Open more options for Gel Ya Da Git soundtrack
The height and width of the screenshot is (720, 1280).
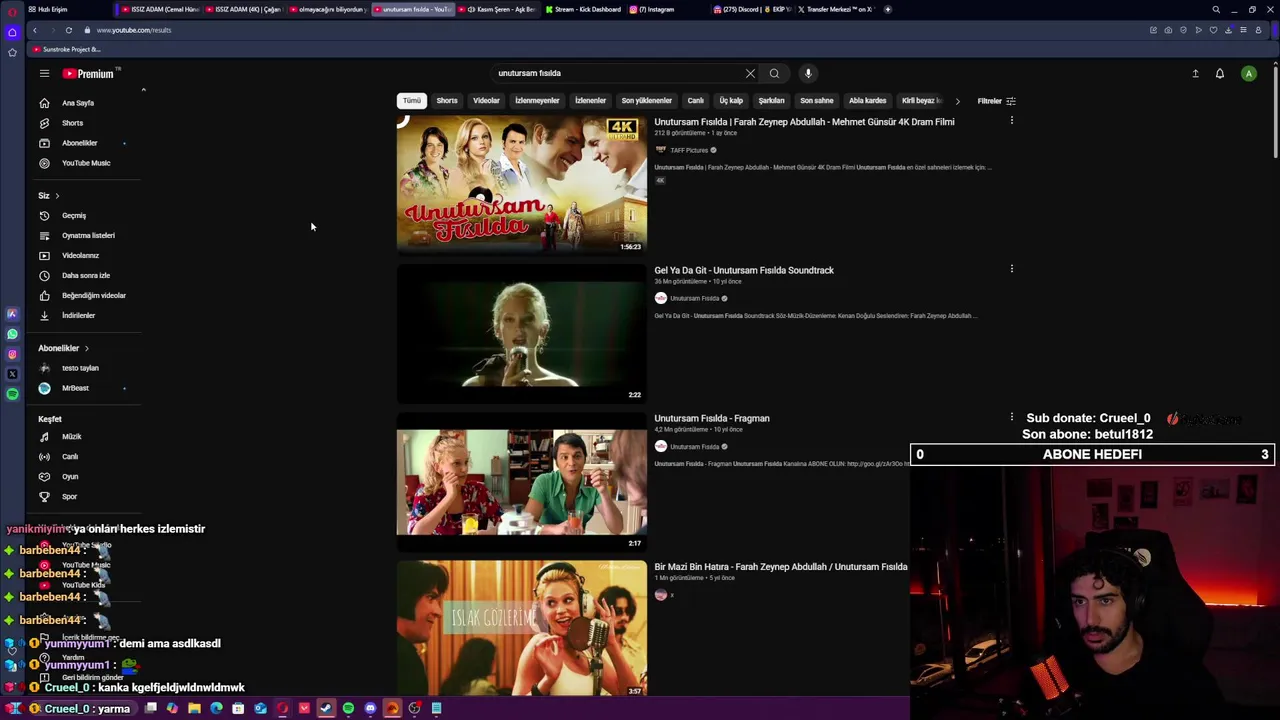click(1011, 269)
